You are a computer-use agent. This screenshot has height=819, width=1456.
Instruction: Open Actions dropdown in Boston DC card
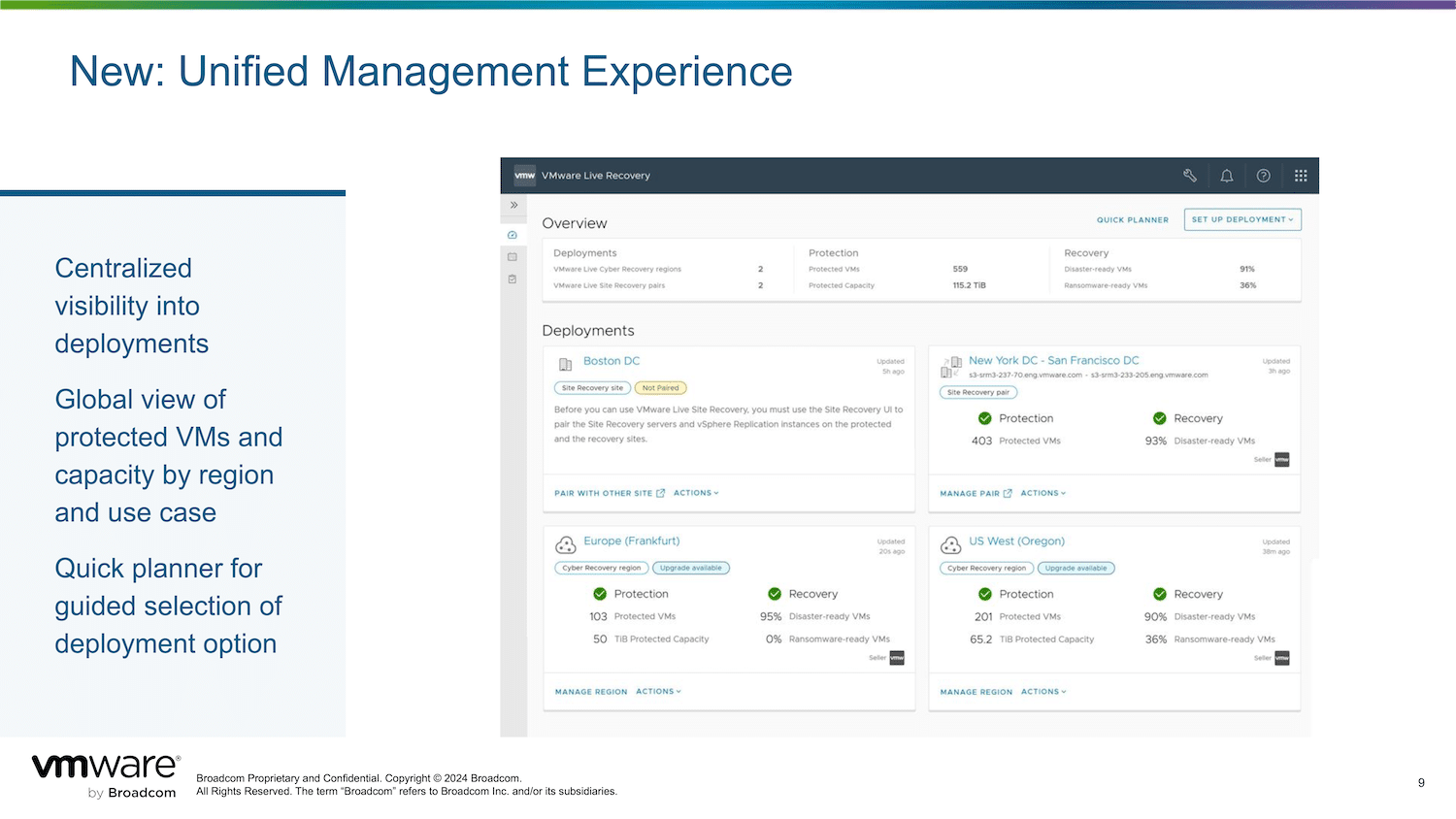[x=696, y=493]
